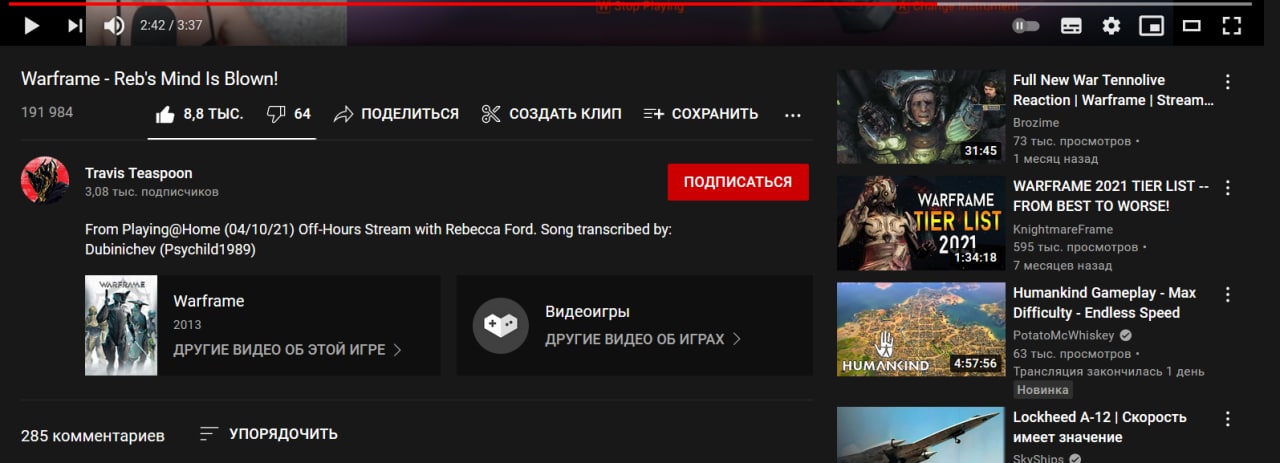Click the Lockheed A-12 | Скорость title
The width and height of the screenshot is (1280, 463).
click(1100, 427)
